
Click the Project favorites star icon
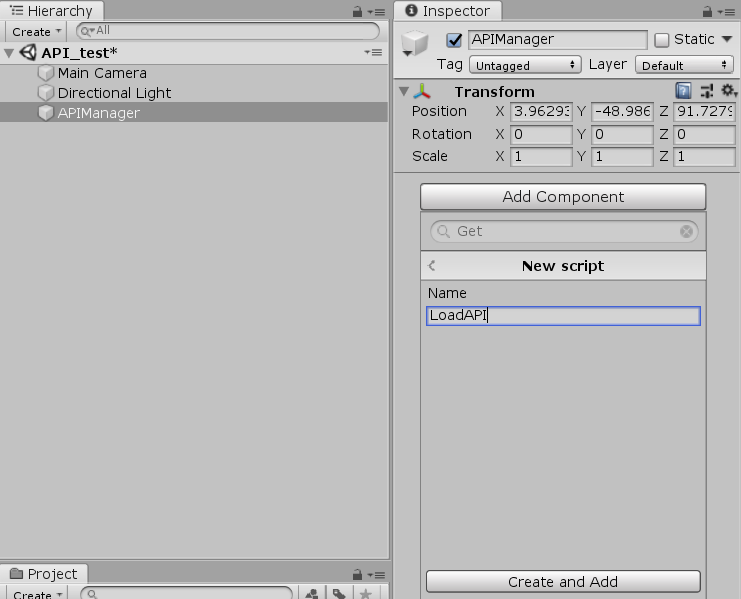[365, 593]
